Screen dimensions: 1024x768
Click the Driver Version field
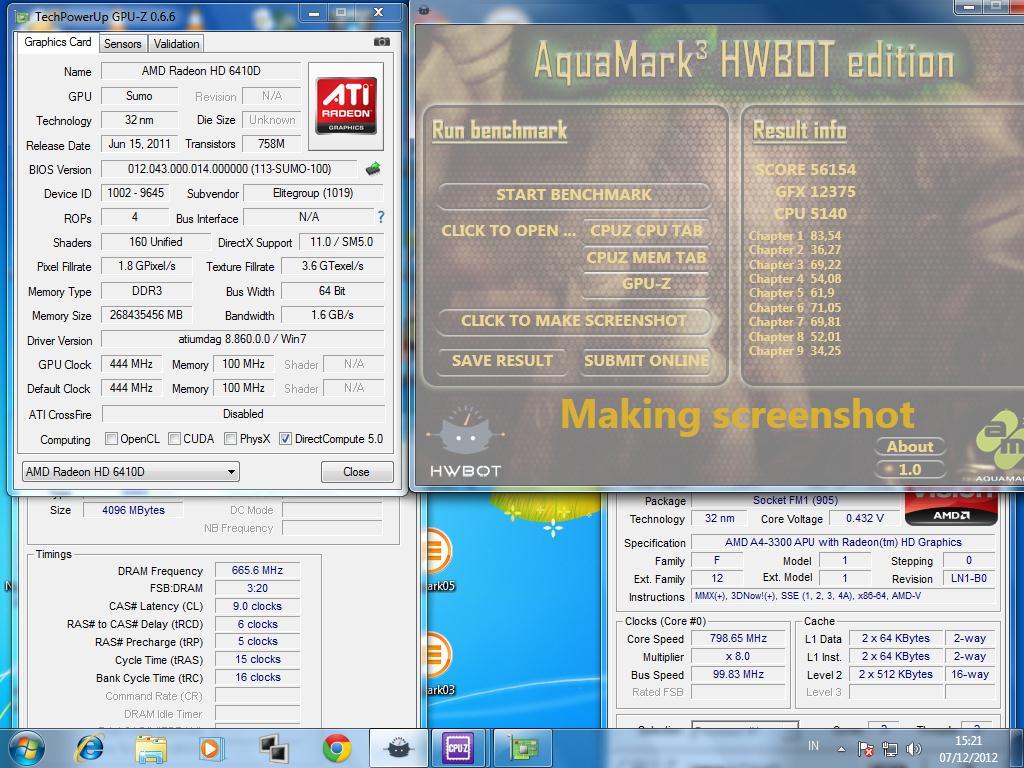[242, 339]
